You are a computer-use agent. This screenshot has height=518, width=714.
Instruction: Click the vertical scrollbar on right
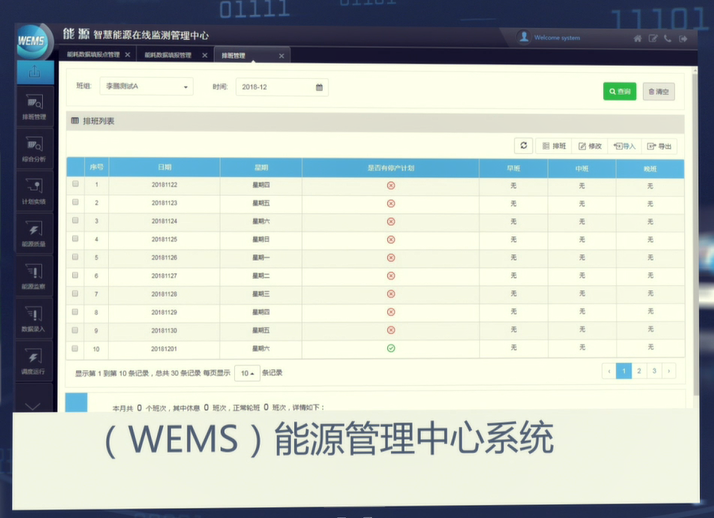[x=695, y=232]
